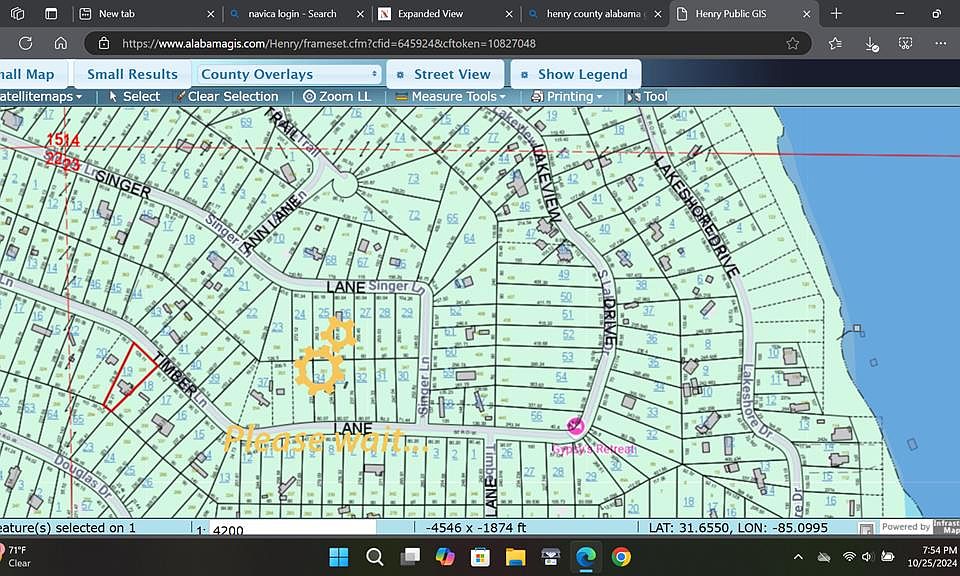The height and width of the screenshot is (576, 960).
Task: Click the pink location marker near Gypsy's Retreat
Action: point(574,427)
